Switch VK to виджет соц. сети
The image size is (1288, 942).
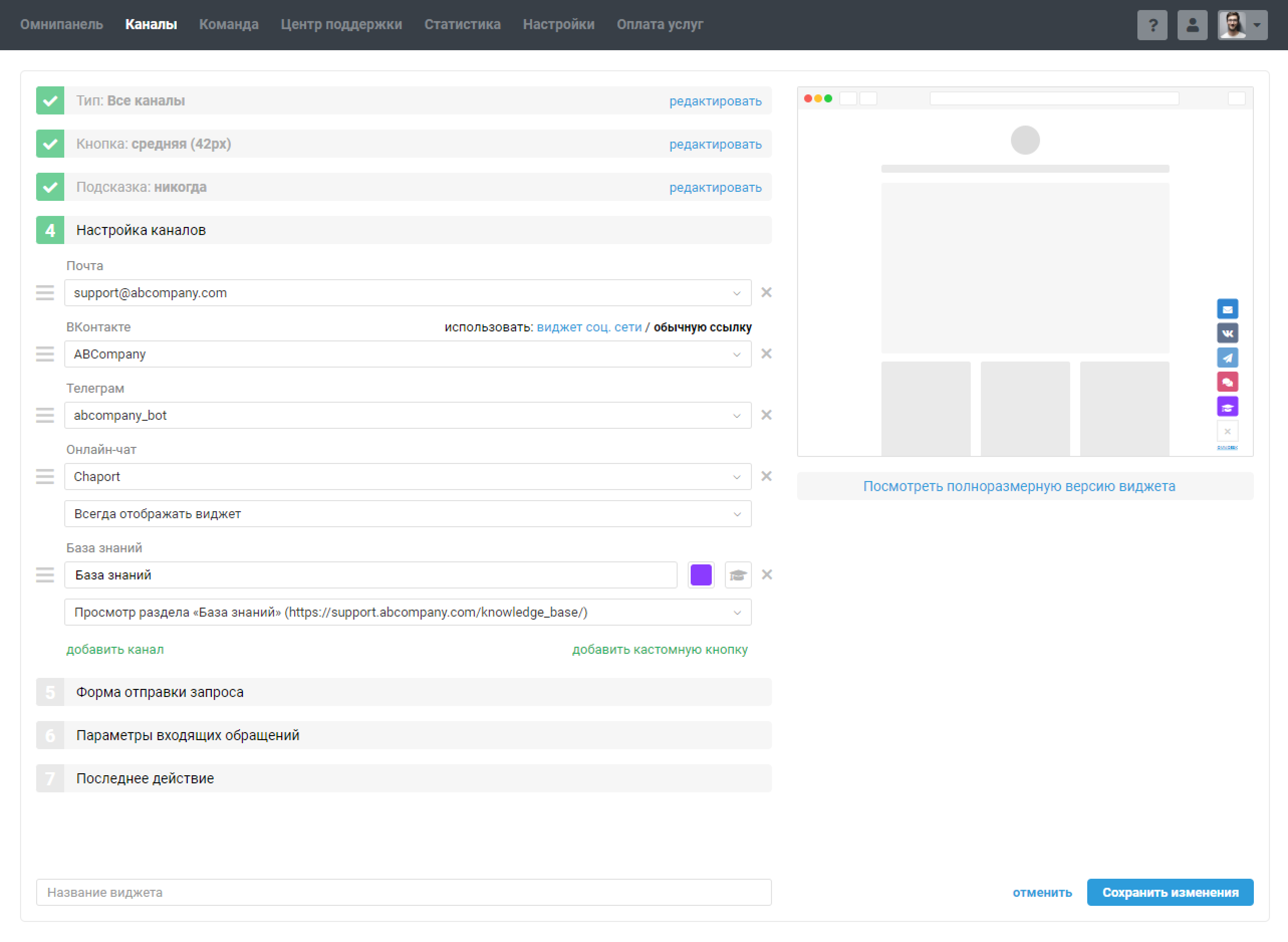coord(589,327)
